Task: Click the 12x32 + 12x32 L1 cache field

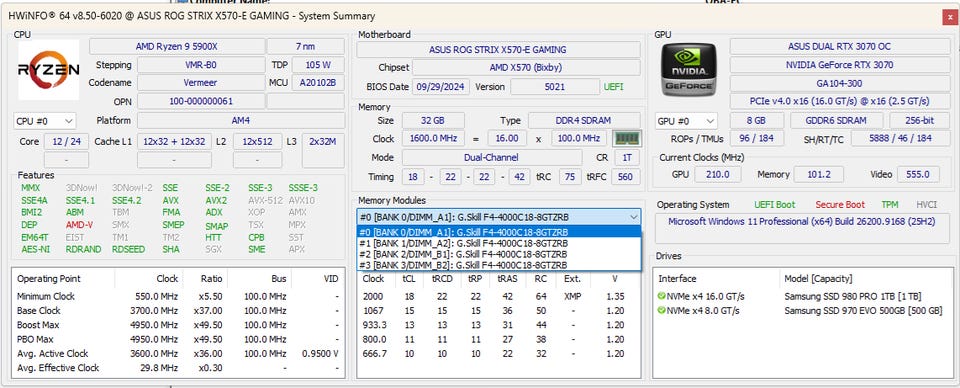Action: tap(174, 141)
